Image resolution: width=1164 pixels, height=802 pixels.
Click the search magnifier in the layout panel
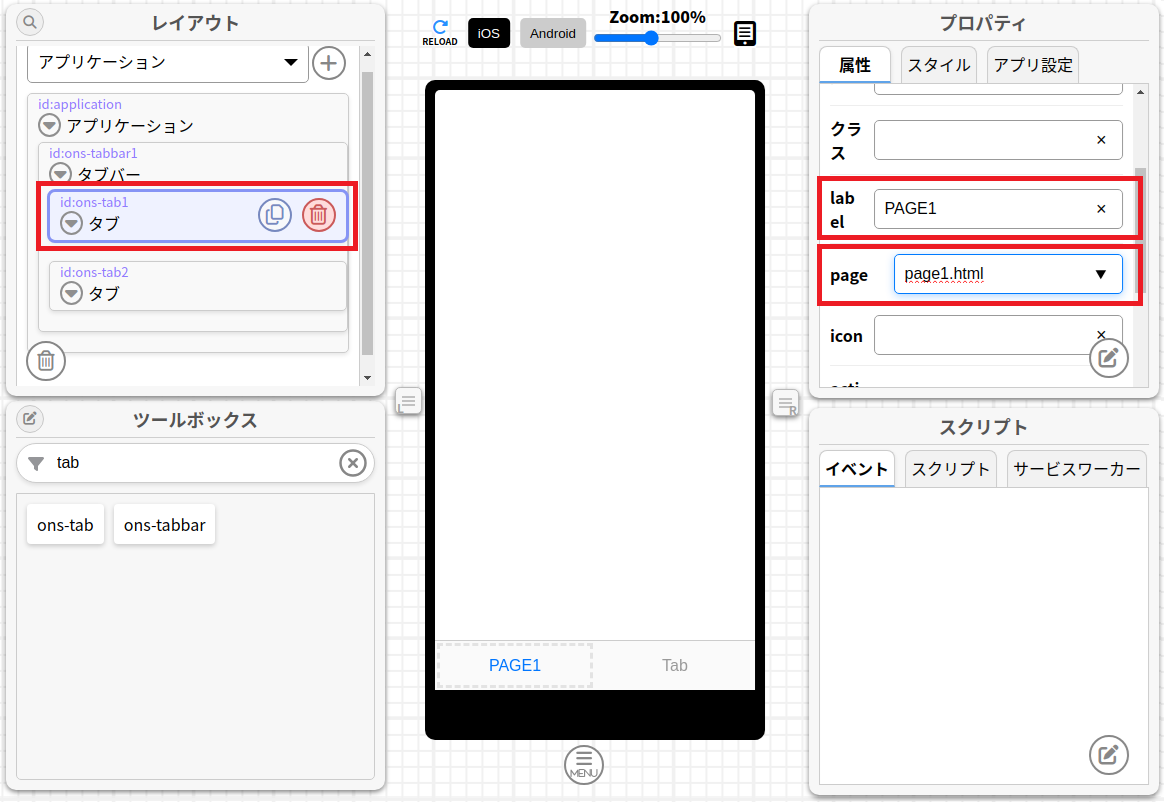pos(30,22)
